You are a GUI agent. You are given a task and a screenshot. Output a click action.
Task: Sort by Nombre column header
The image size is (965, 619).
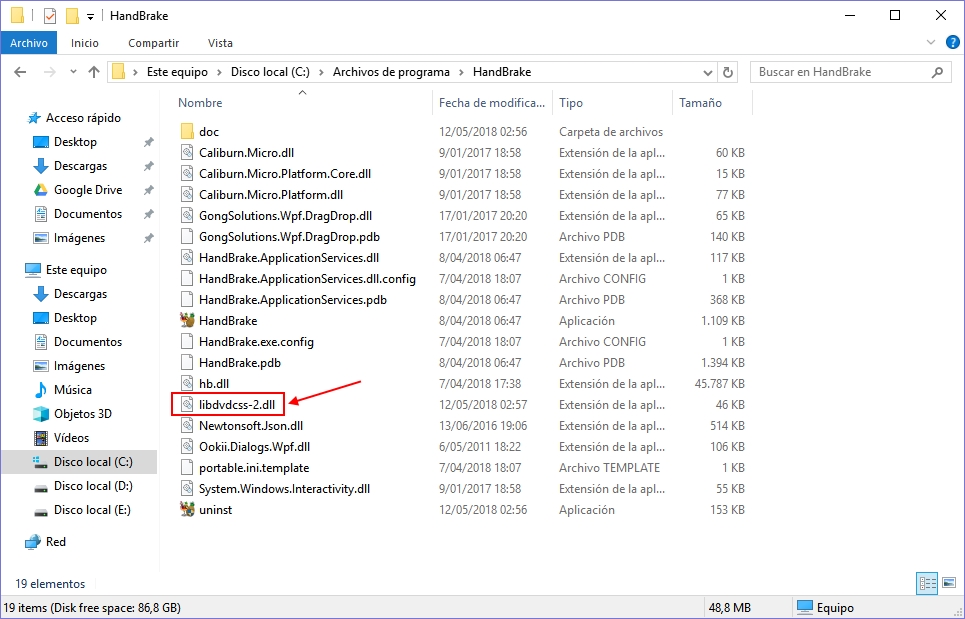(x=200, y=103)
